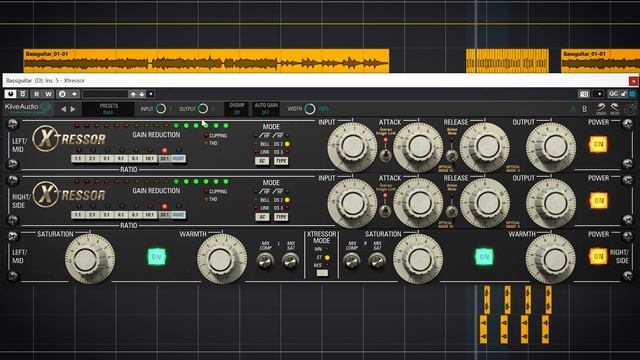Toggle Right/Side saturation green ON button
Viewport: 640px width, 360px height.
[x=484, y=257]
